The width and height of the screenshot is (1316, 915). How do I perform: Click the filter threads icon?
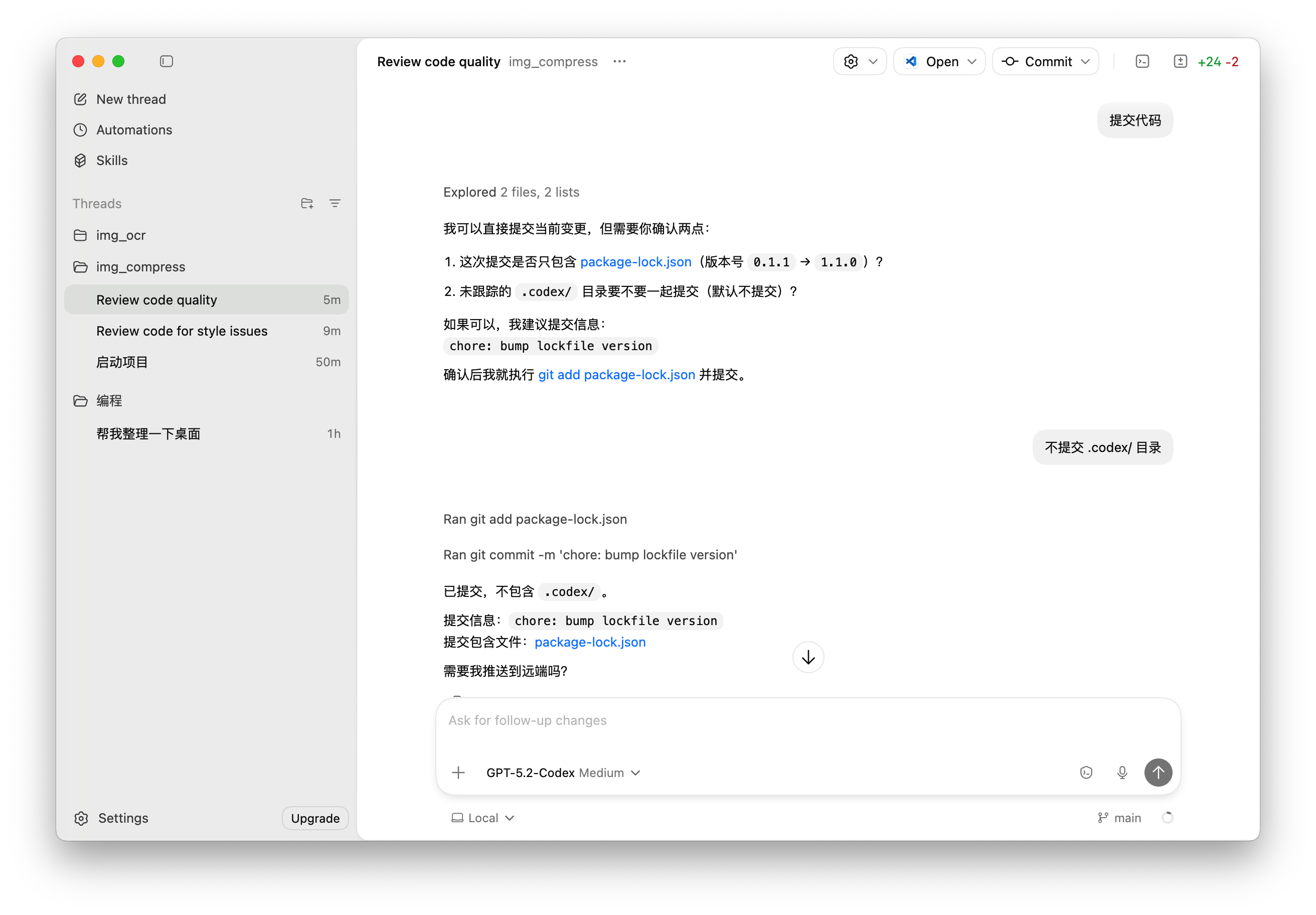click(335, 204)
